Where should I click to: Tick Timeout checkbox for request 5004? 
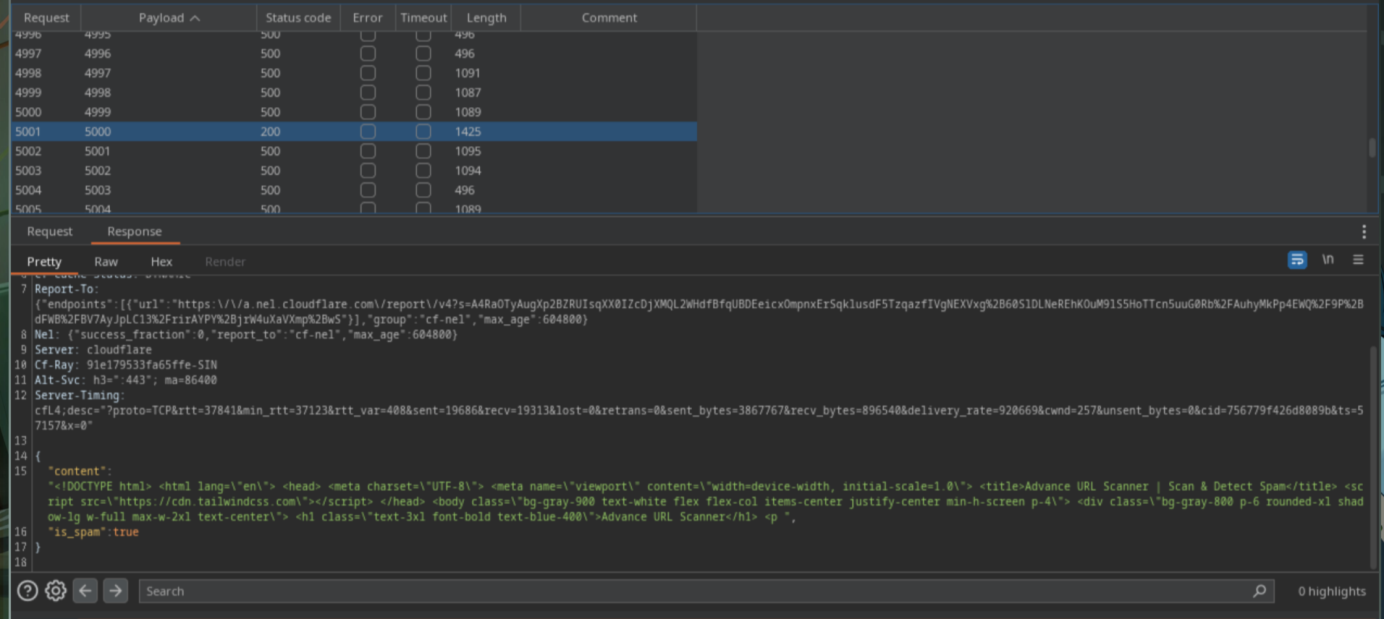coord(423,190)
